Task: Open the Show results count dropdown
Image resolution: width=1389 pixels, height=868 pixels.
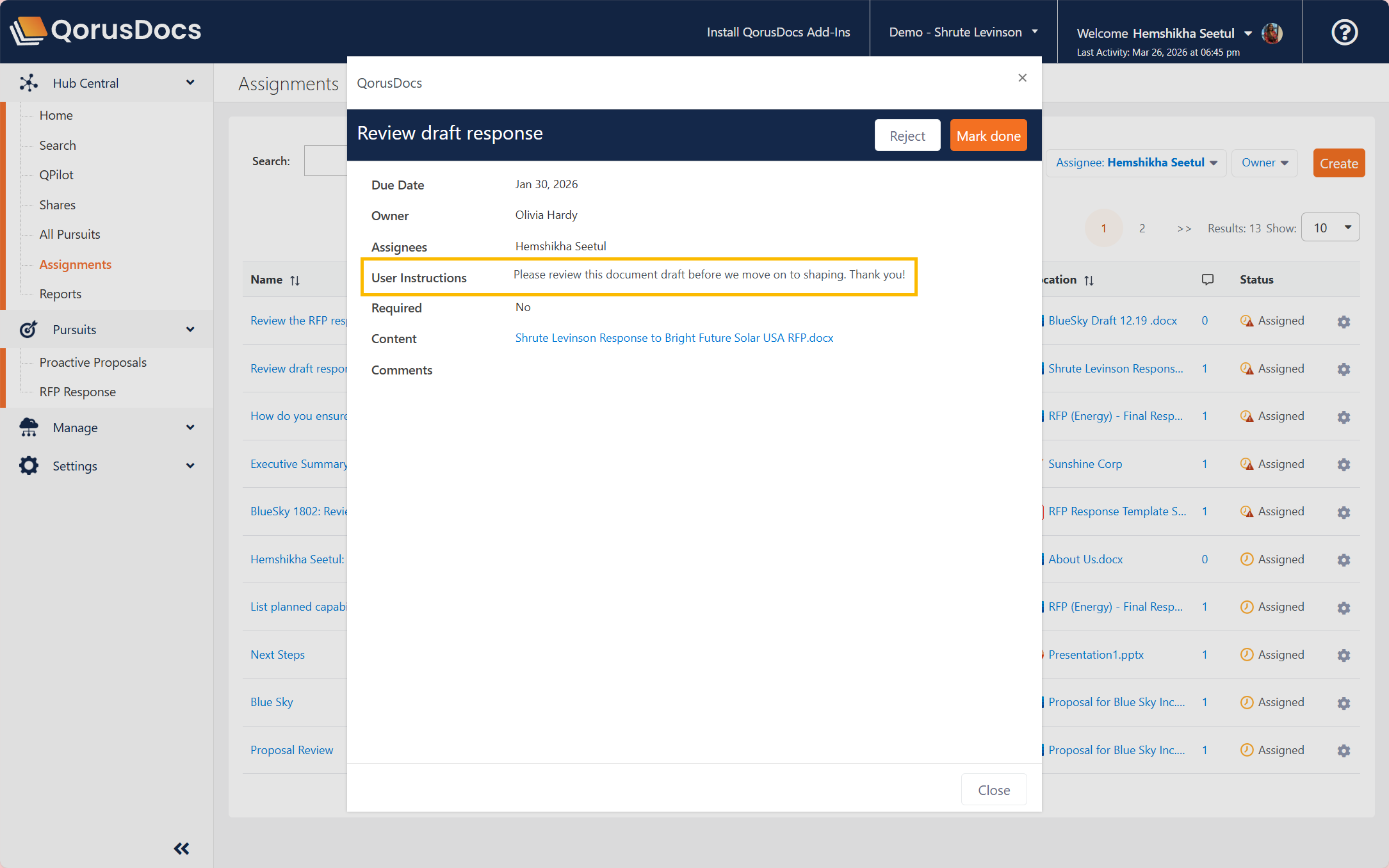Action: pos(1330,228)
